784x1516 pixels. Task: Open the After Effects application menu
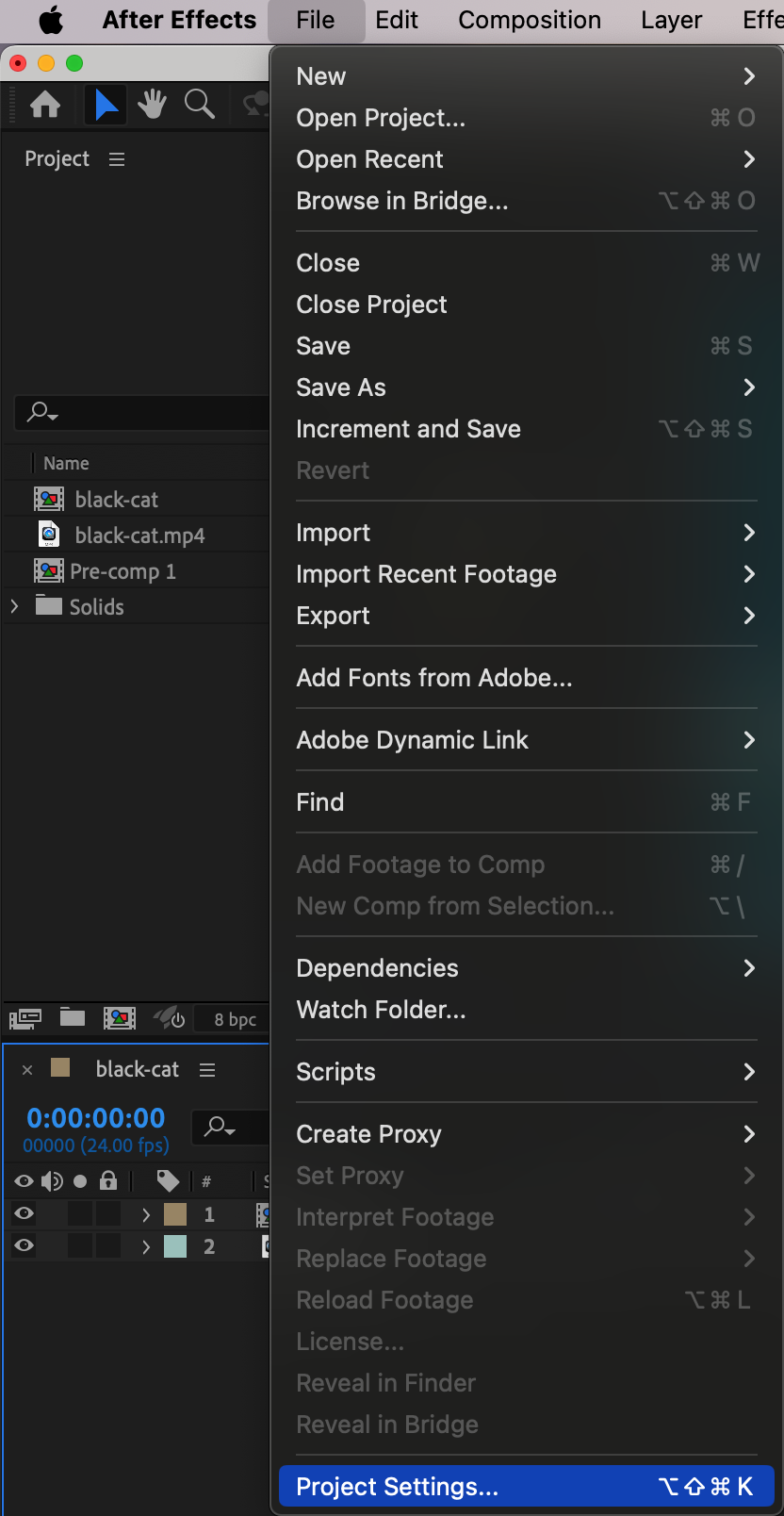pyautogui.click(x=179, y=20)
